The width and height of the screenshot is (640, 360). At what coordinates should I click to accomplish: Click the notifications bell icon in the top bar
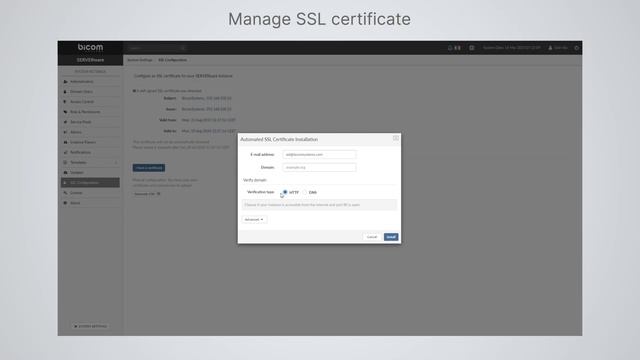click(x=450, y=48)
